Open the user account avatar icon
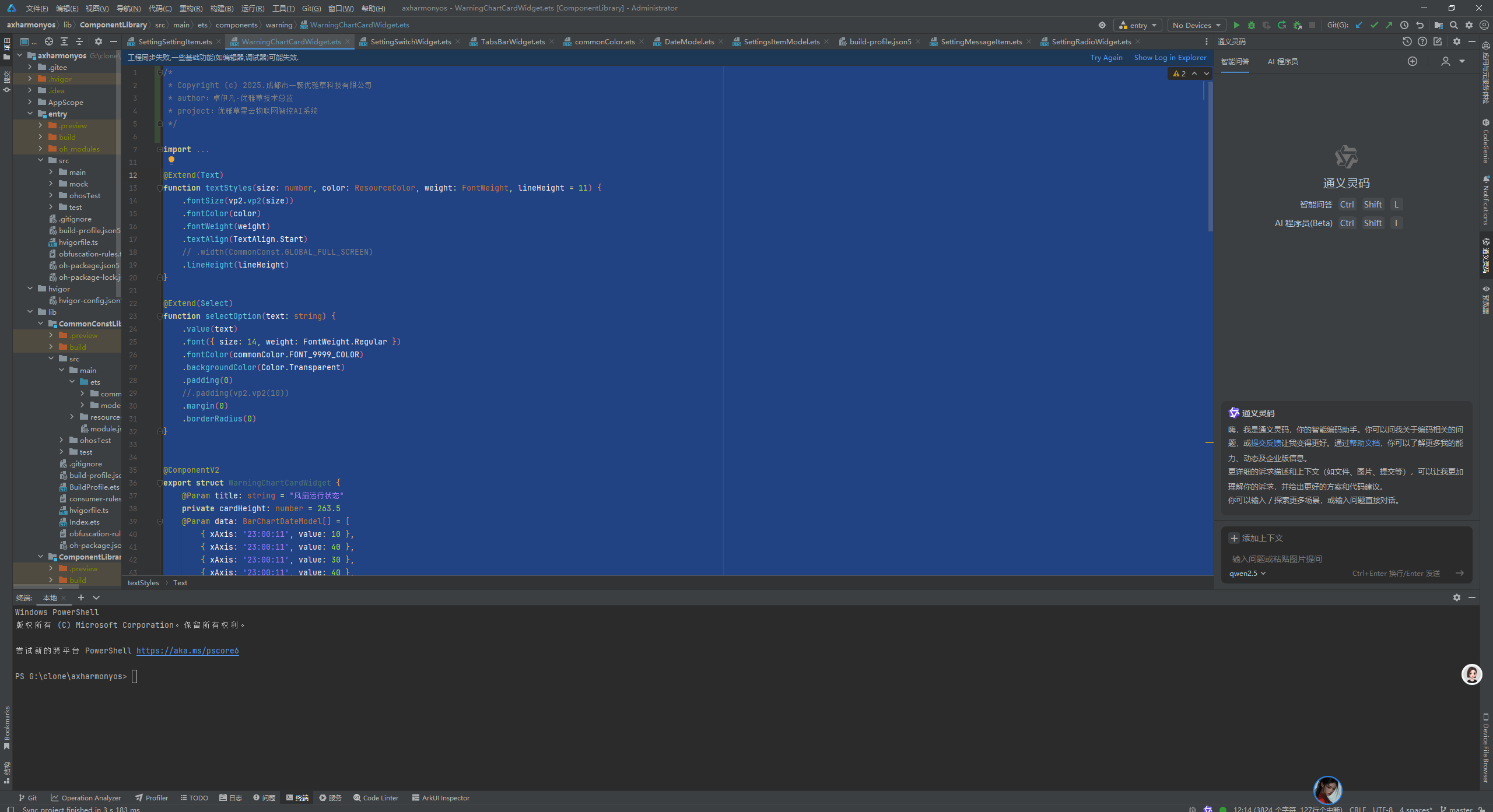1493x812 pixels. [x=1484, y=25]
